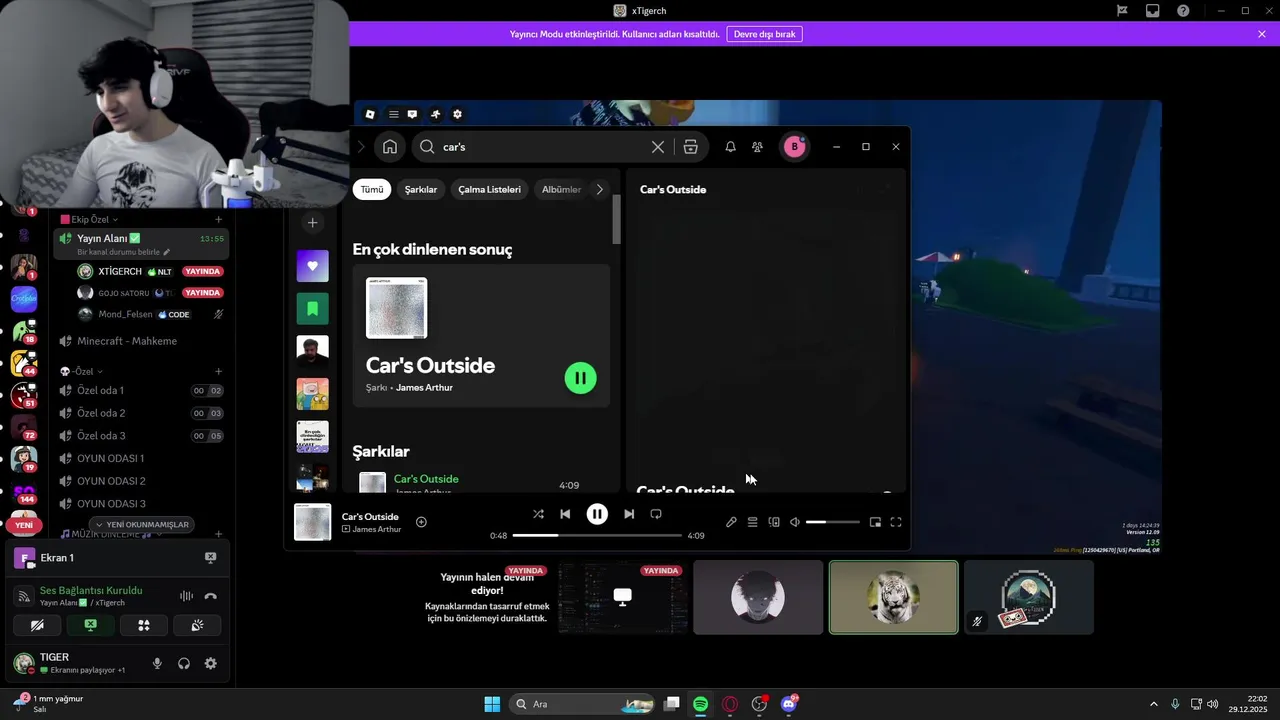Select the Şarkılar filter chip
Image resolution: width=1280 pixels, height=720 pixels.
pos(421,189)
